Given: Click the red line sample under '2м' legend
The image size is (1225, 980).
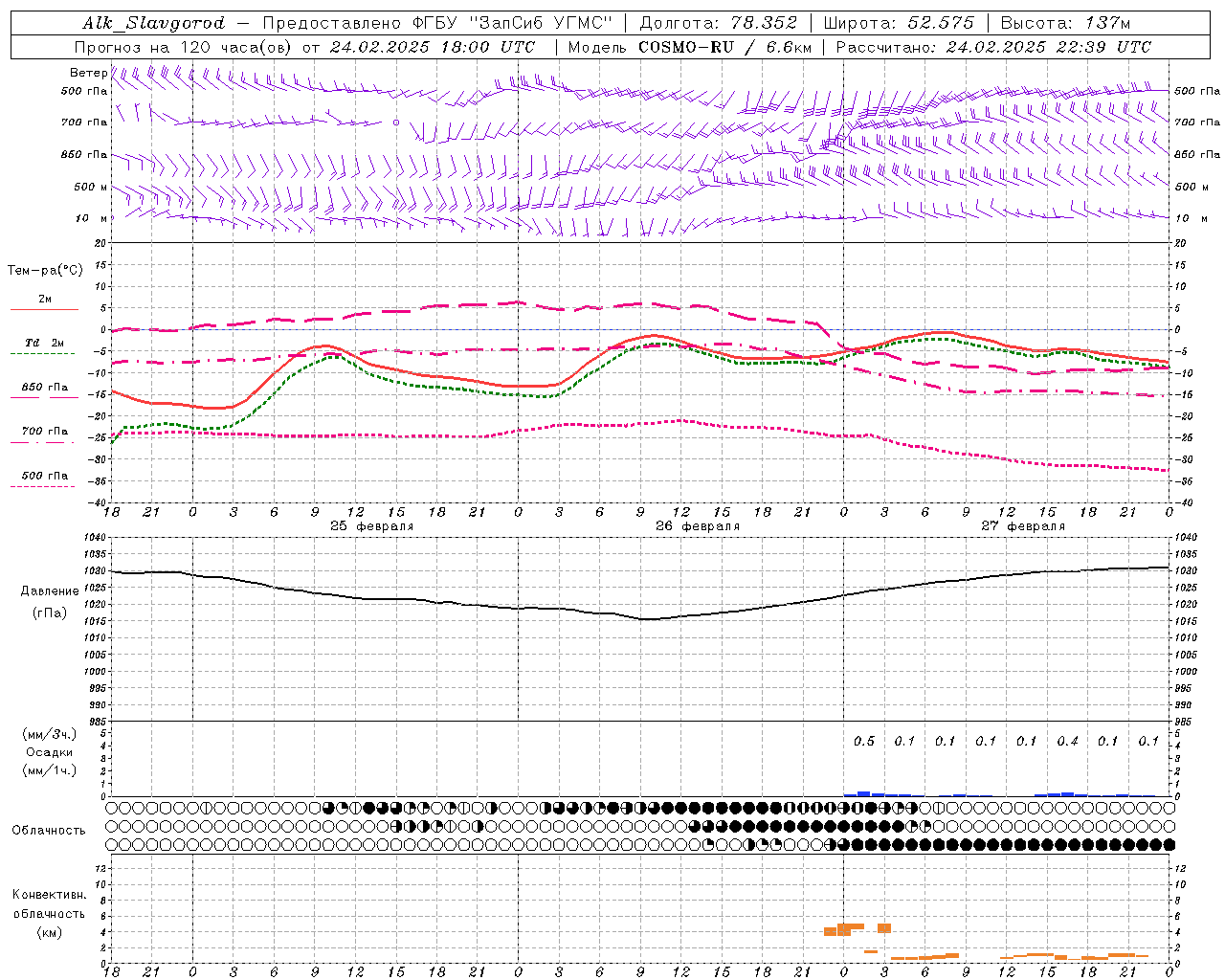Looking at the screenshot, I should pos(44,310).
